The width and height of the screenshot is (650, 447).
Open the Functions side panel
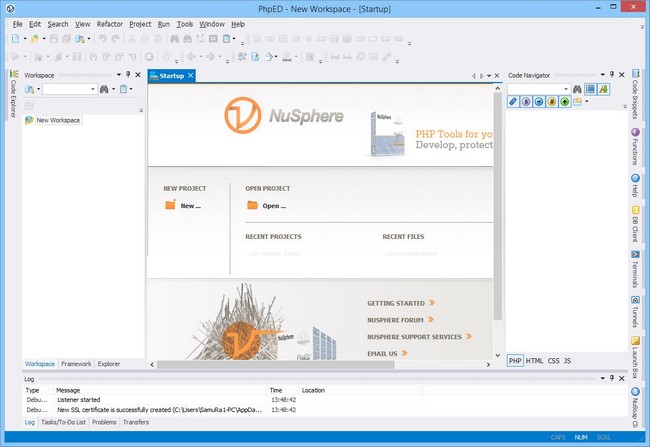click(x=635, y=147)
